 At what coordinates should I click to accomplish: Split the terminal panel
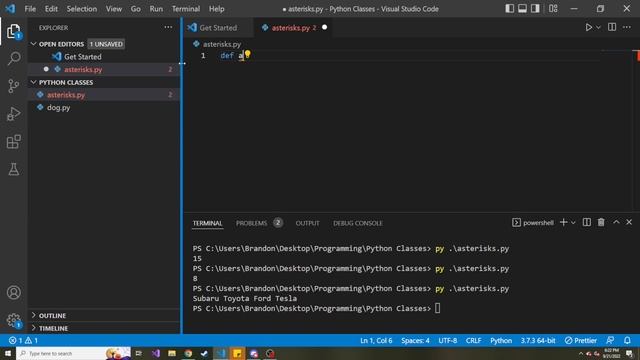587,222
